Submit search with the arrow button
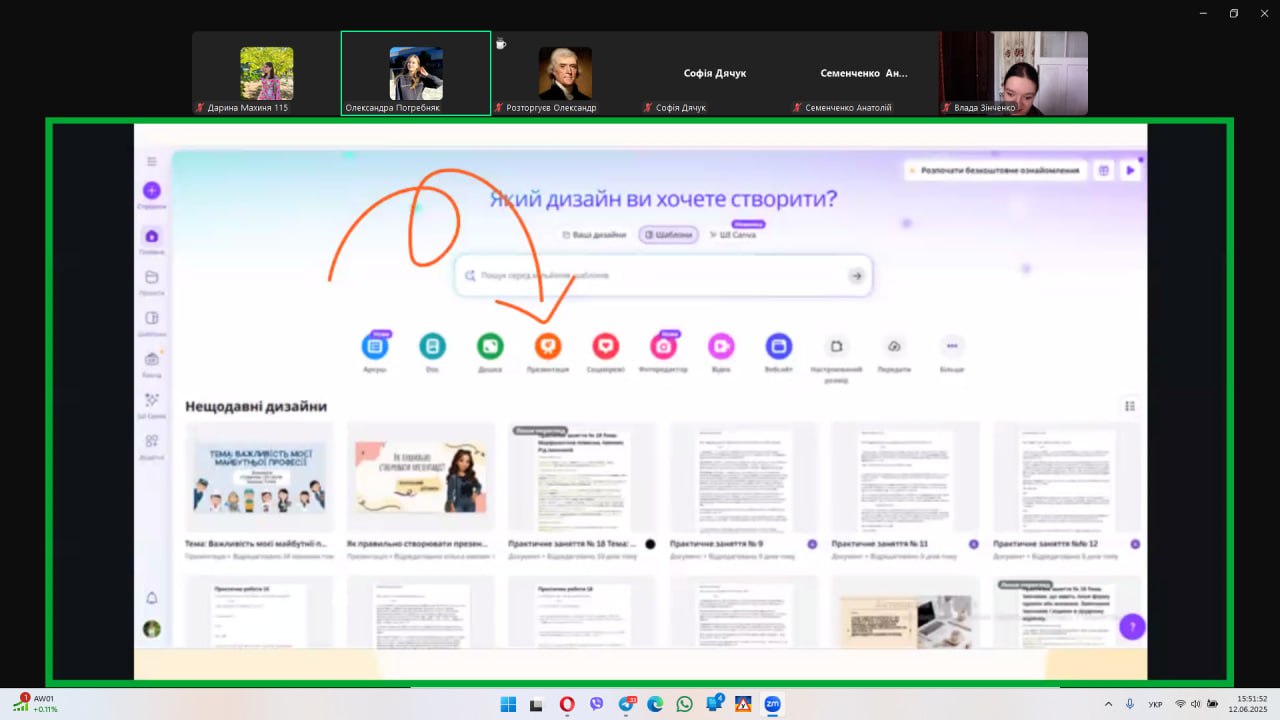 click(x=856, y=276)
